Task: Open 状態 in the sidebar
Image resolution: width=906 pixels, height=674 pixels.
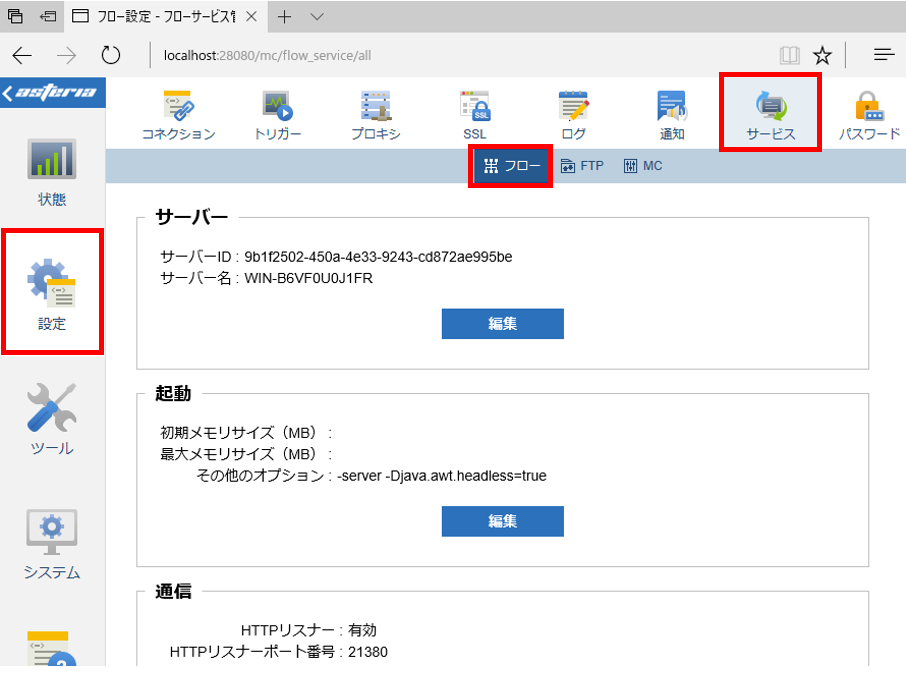Action: [52, 172]
